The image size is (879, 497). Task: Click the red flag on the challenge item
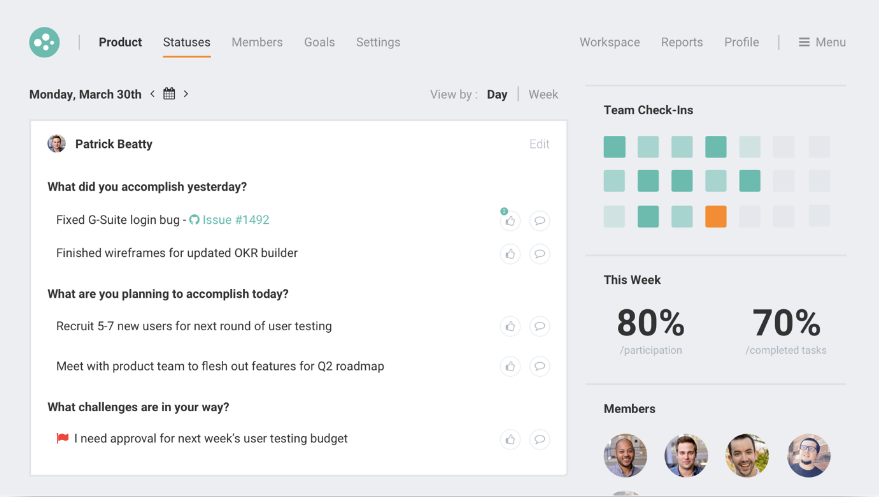63,439
